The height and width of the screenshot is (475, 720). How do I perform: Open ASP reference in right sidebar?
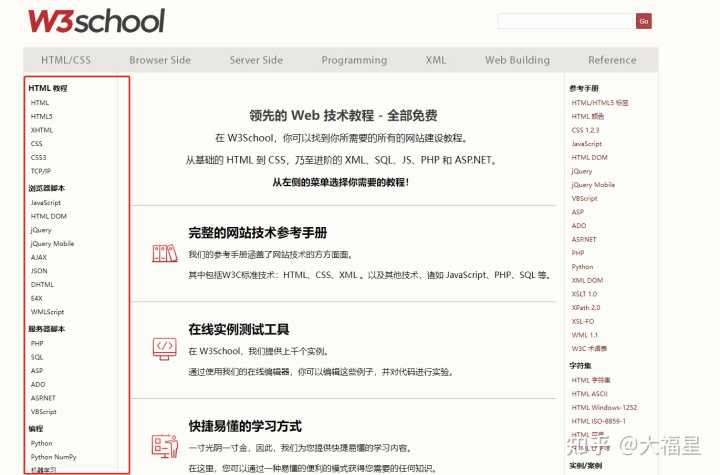[577, 212]
